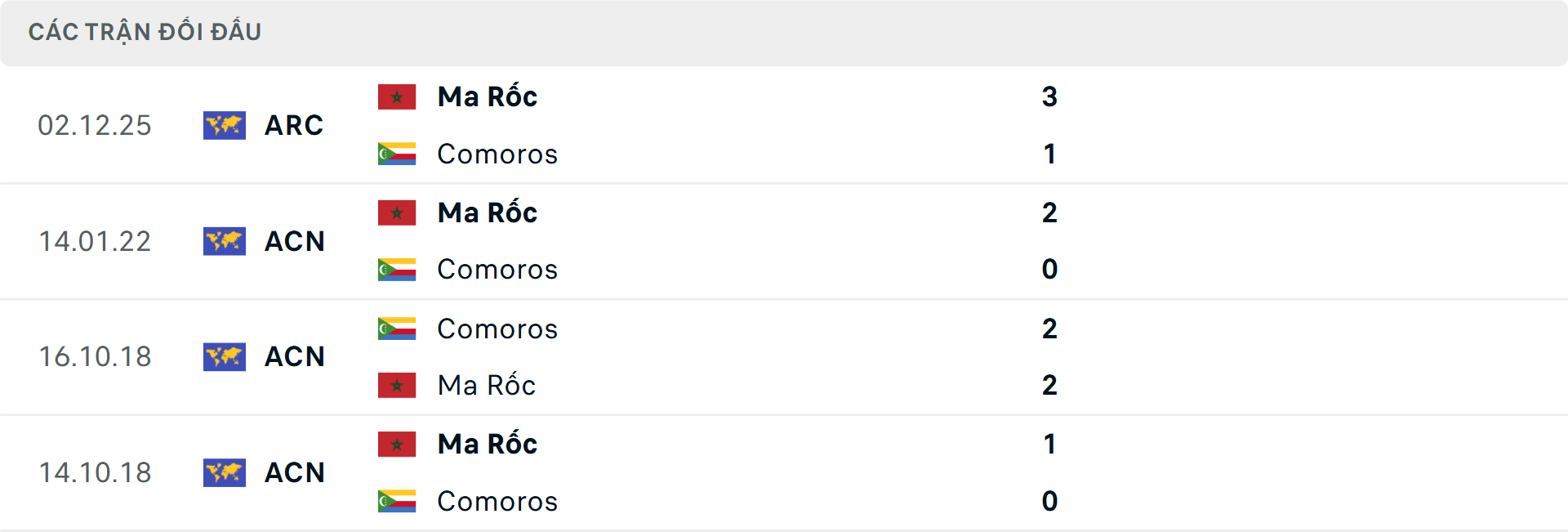Screen dimensions: 1568x532
Task: Click Morocco flag in 14.10.18 match
Action: [397, 445]
